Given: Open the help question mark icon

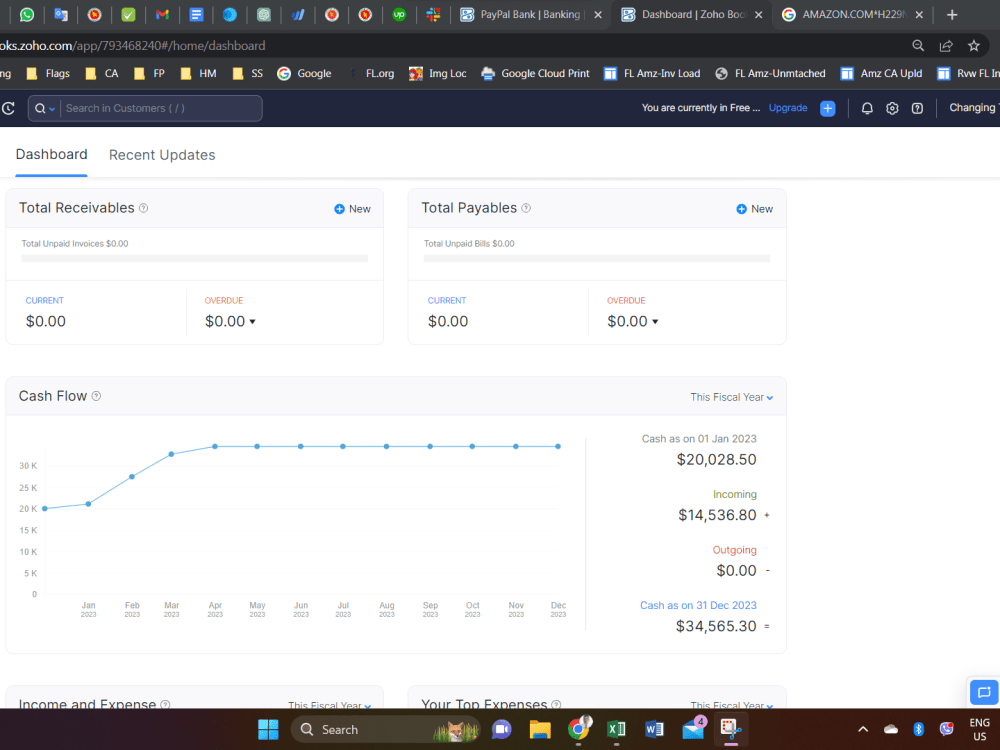Looking at the screenshot, I should tap(917, 108).
